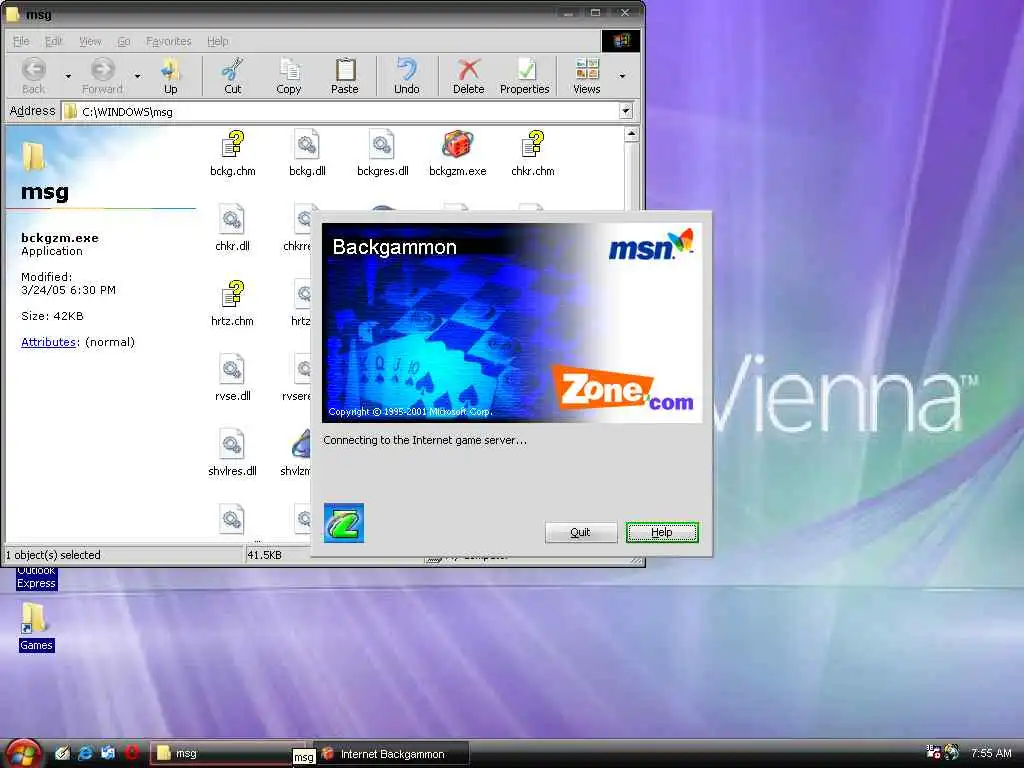Open the Edit menu
Image resolution: width=1024 pixels, height=768 pixels.
coord(54,41)
